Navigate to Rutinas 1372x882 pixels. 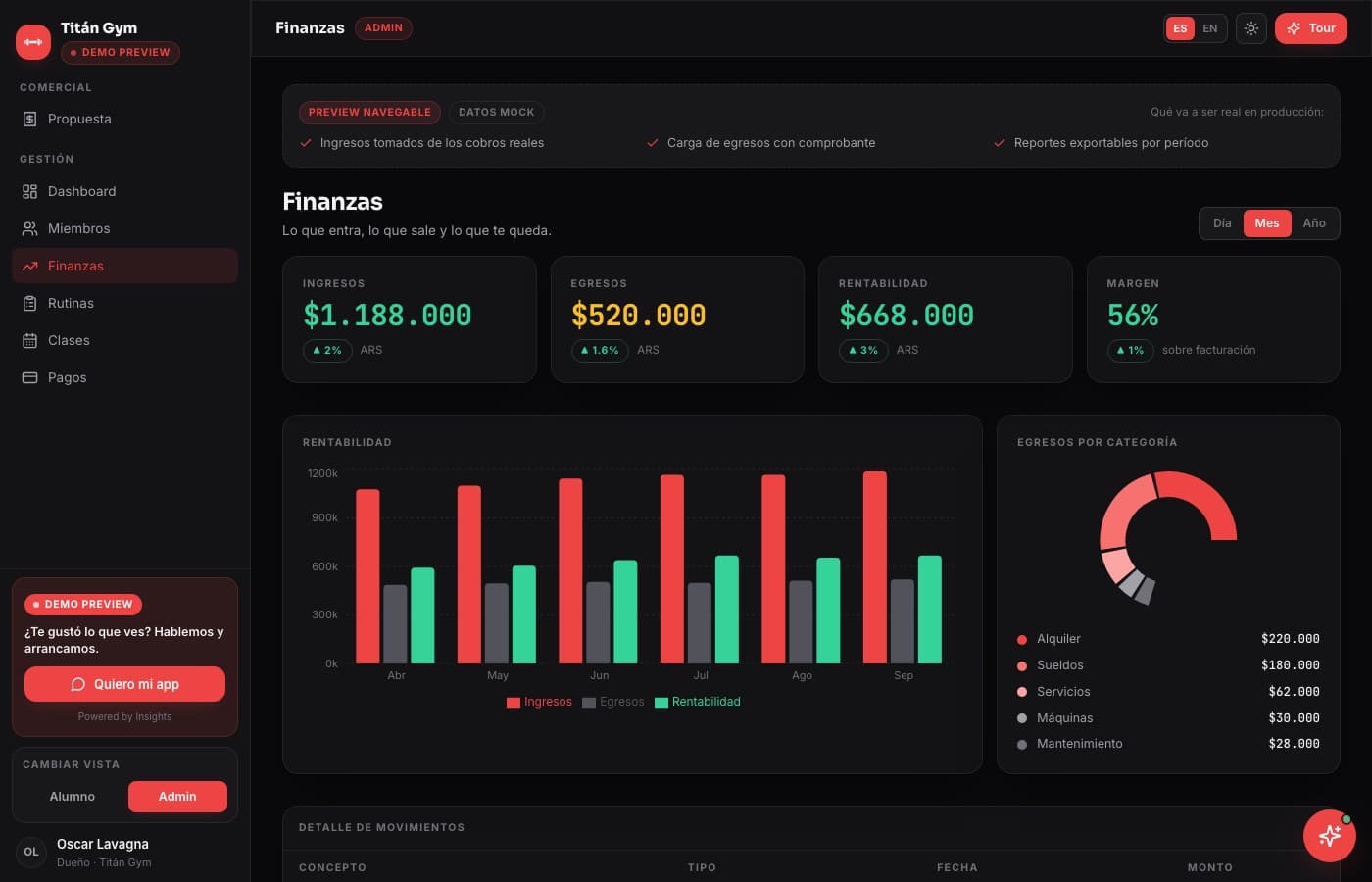pos(124,303)
